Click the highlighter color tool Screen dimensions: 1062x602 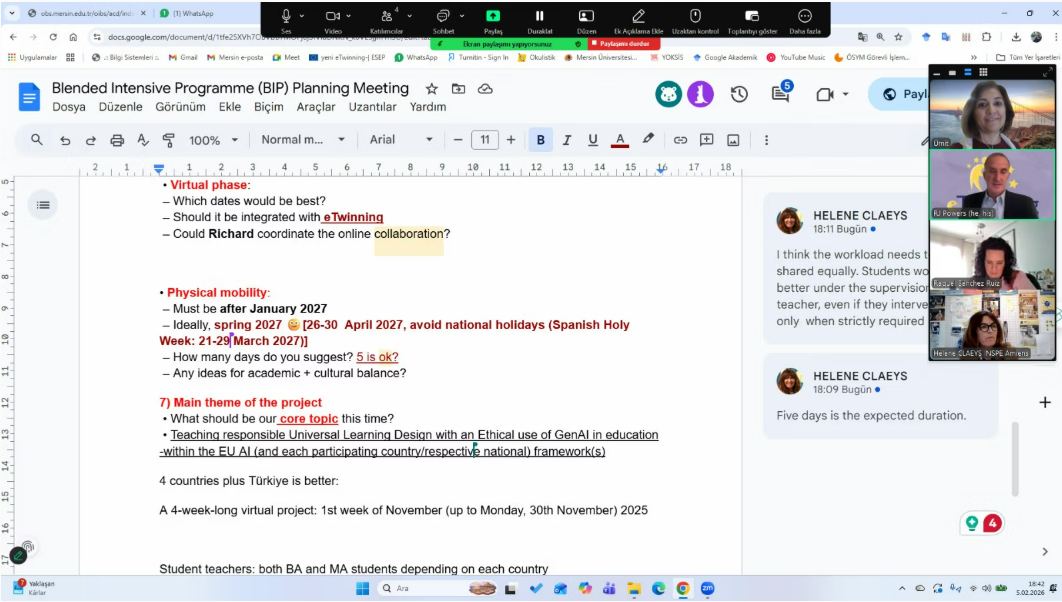[648, 140]
